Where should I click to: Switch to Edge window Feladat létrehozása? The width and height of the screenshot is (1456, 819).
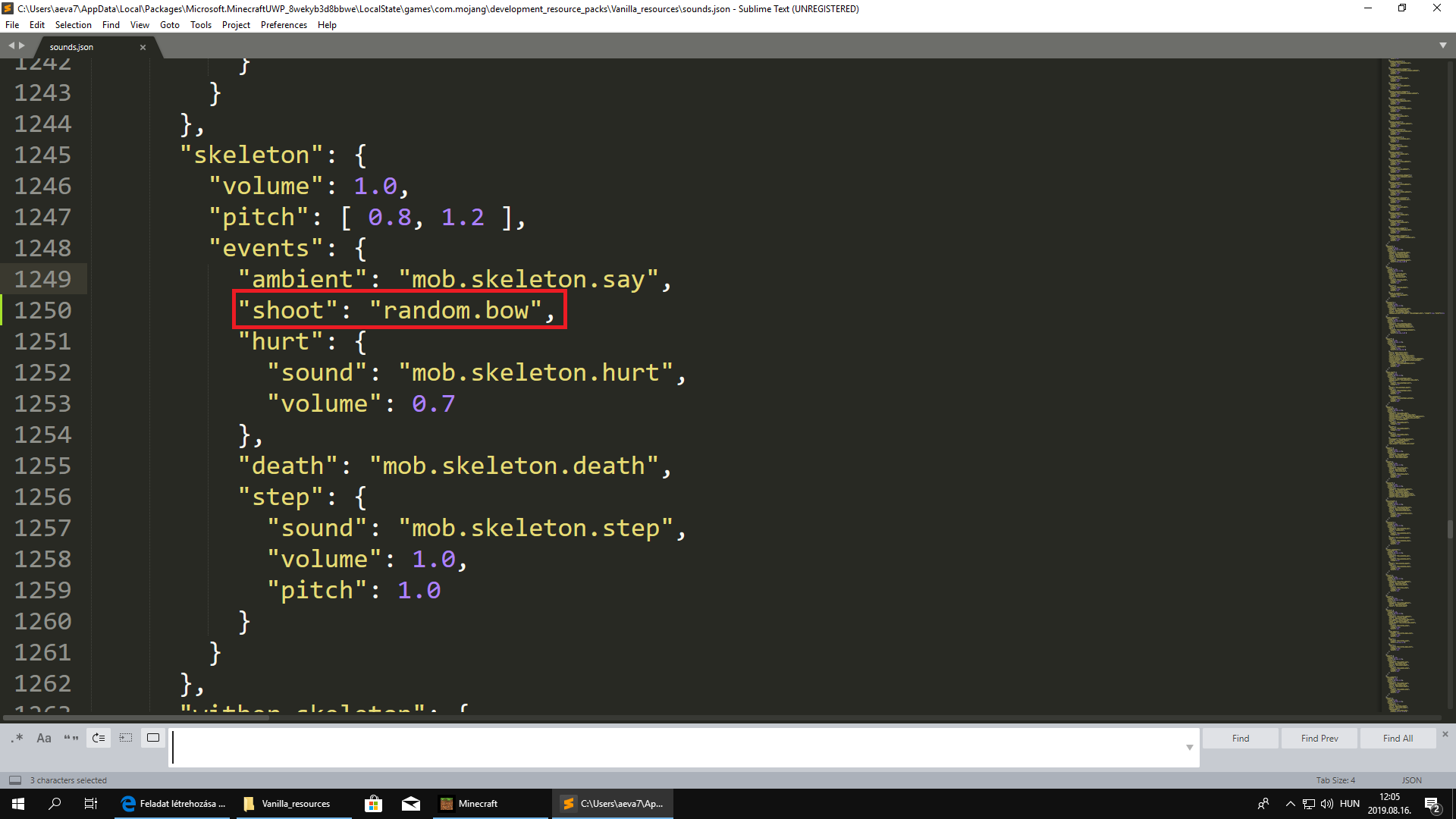[x=174, y=804]
